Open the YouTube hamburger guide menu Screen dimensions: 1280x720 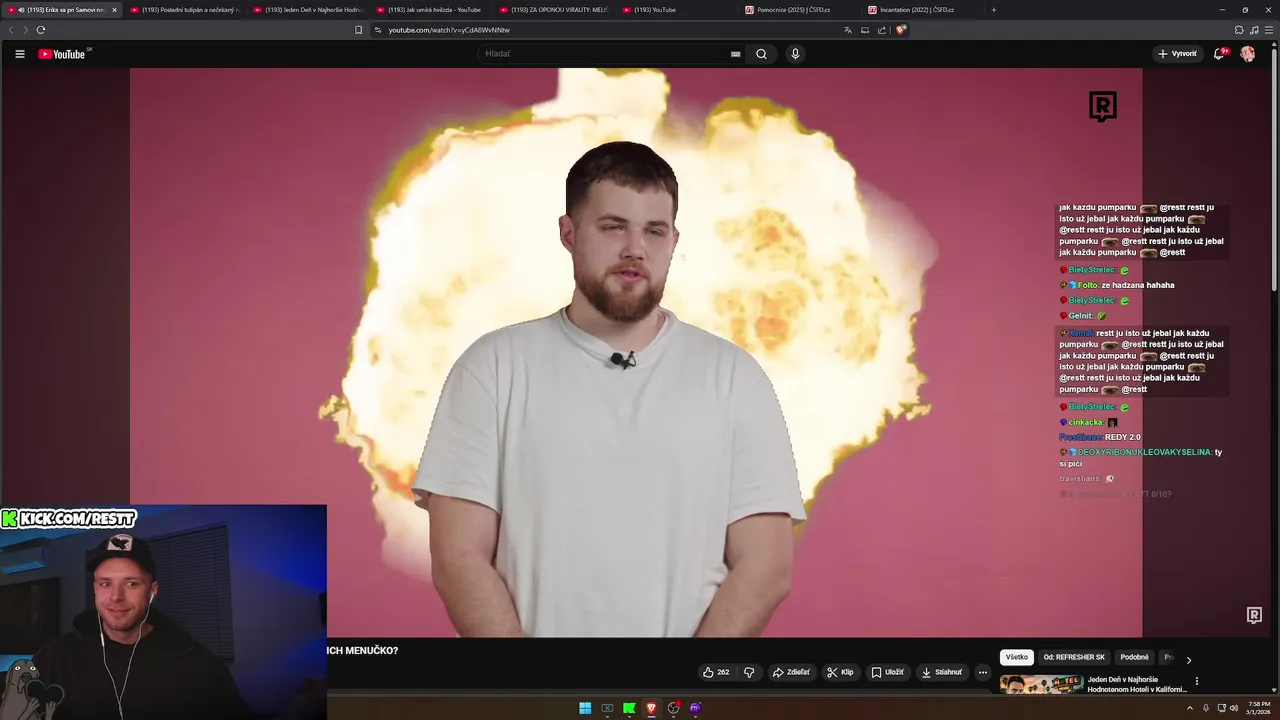point(19,54)
